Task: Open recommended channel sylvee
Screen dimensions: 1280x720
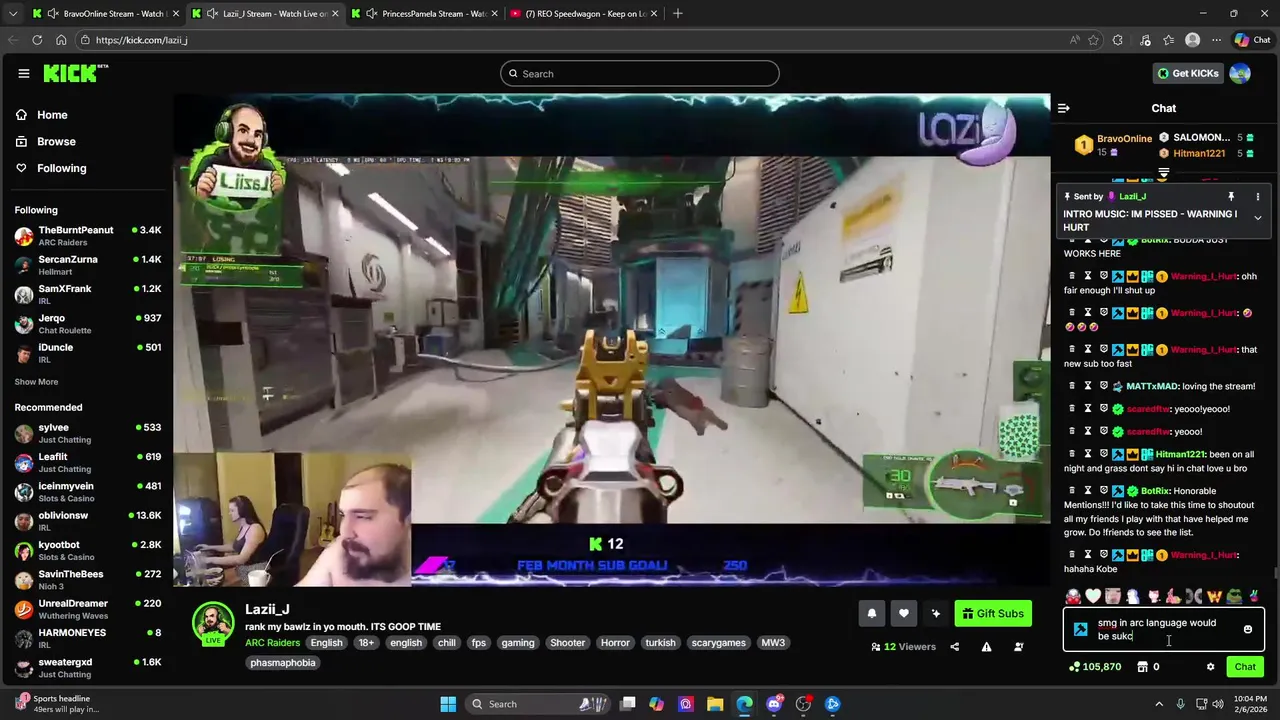Action: 87,433
